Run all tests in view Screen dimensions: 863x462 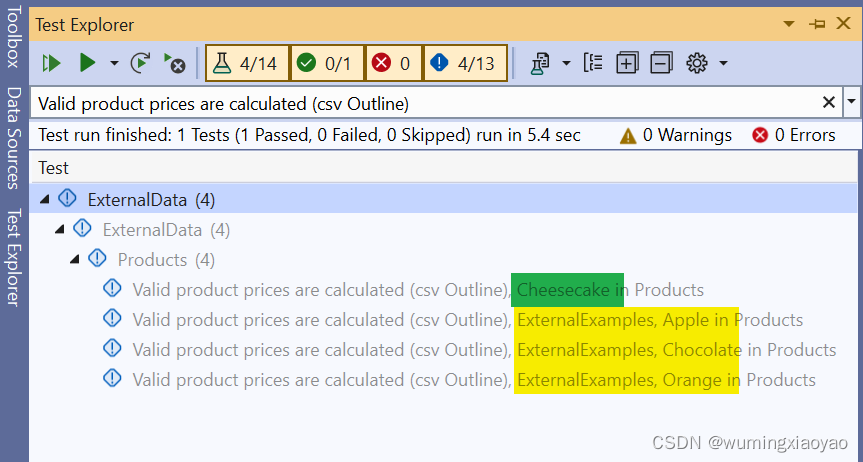click(51, 63)
